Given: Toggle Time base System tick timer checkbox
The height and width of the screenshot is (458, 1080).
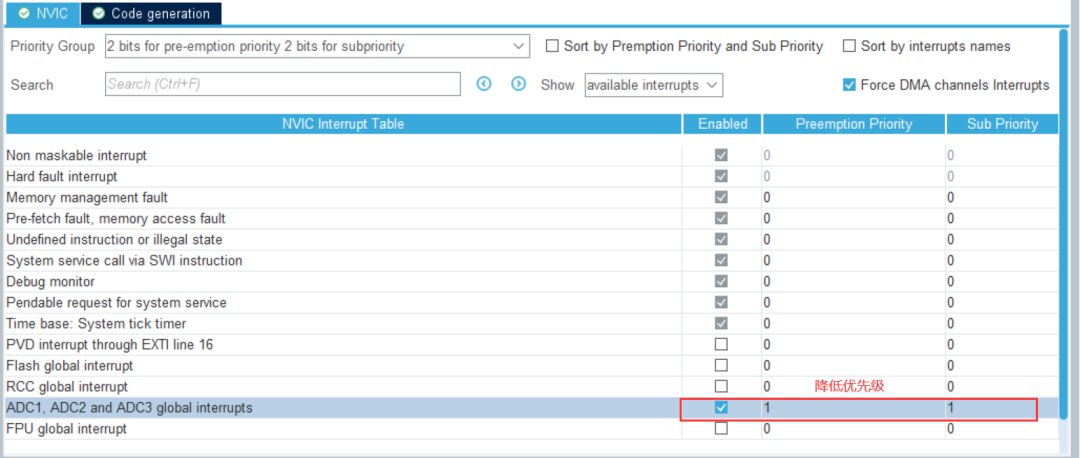Looking at the screenshot, I should pos(721,323).
